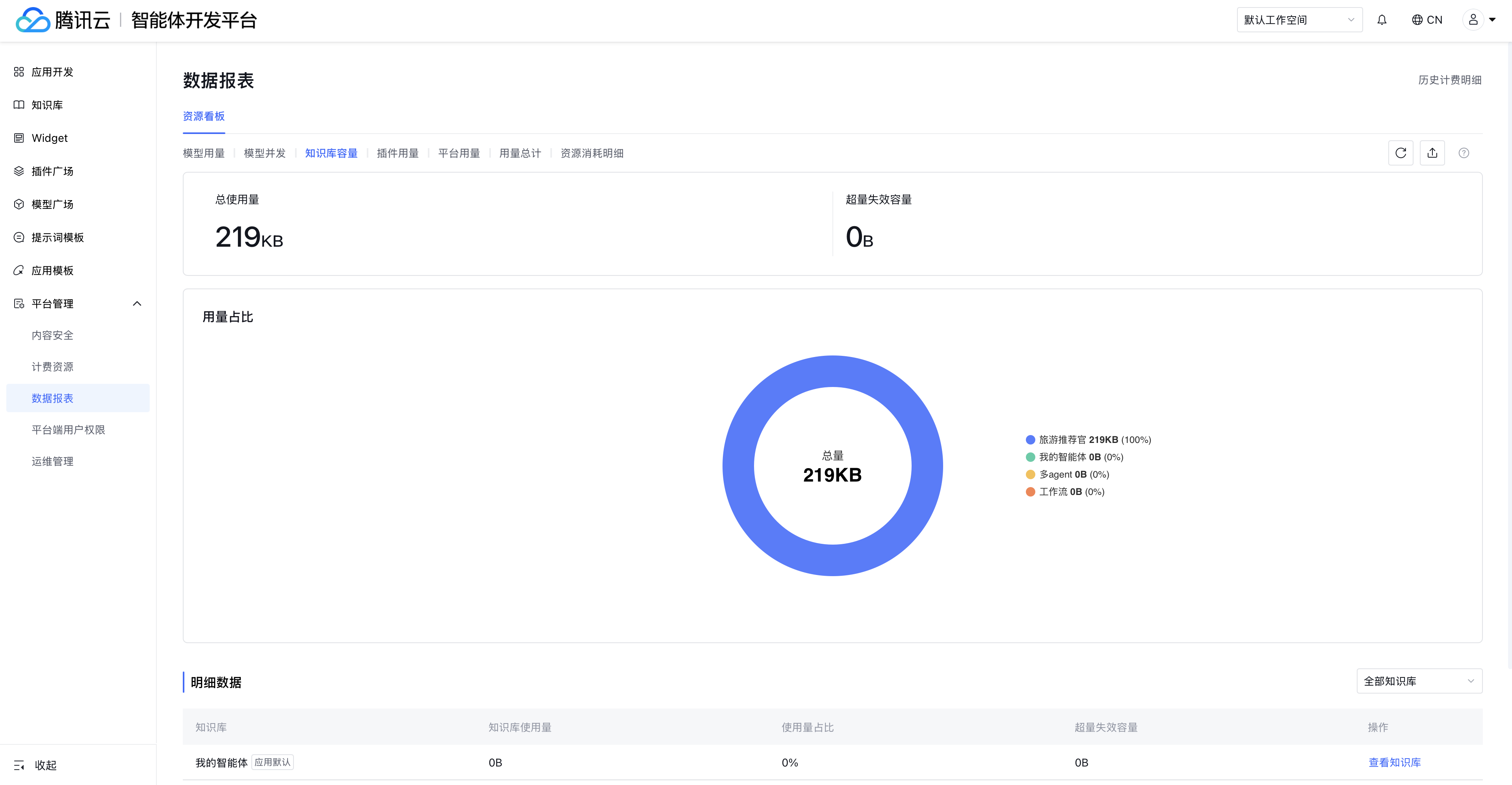1512x785 pixels.
Task: Open the 全部知识库 filter dropdown
Action: (x=1419, y=681)
